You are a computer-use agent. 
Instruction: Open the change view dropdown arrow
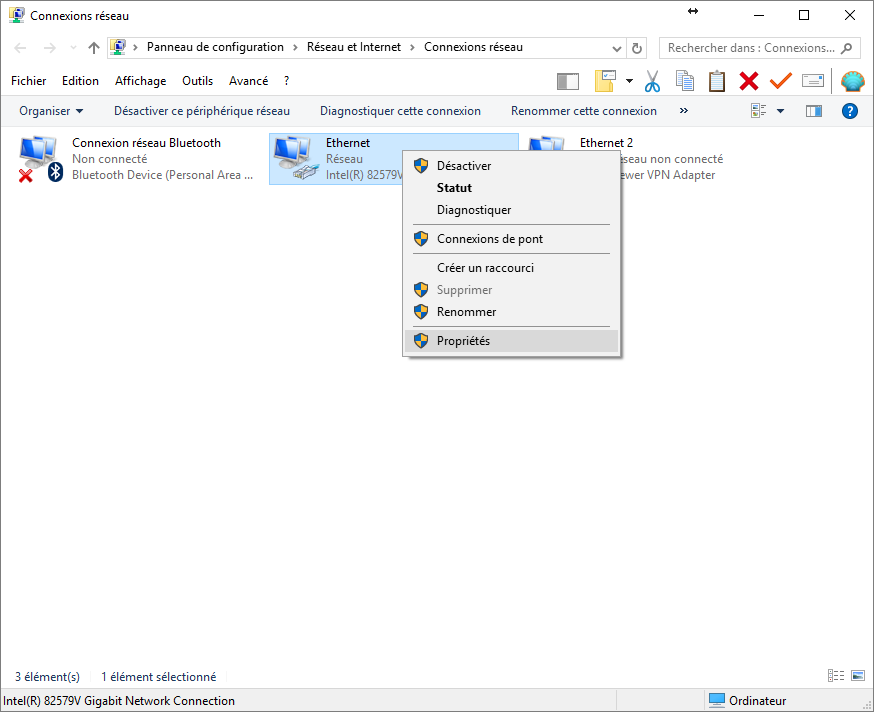(x=780, y=111)
